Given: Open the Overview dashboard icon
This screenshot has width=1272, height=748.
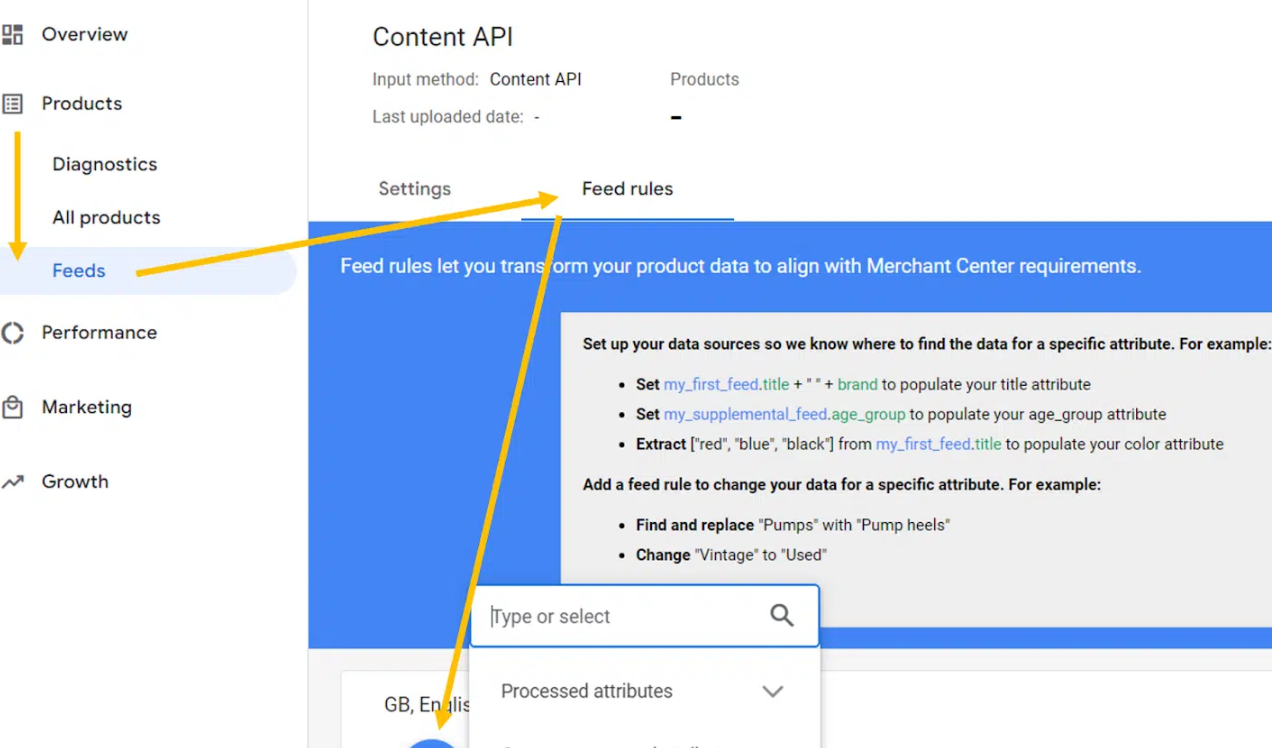Looking at the screenshot, I should tap(12, 35).
